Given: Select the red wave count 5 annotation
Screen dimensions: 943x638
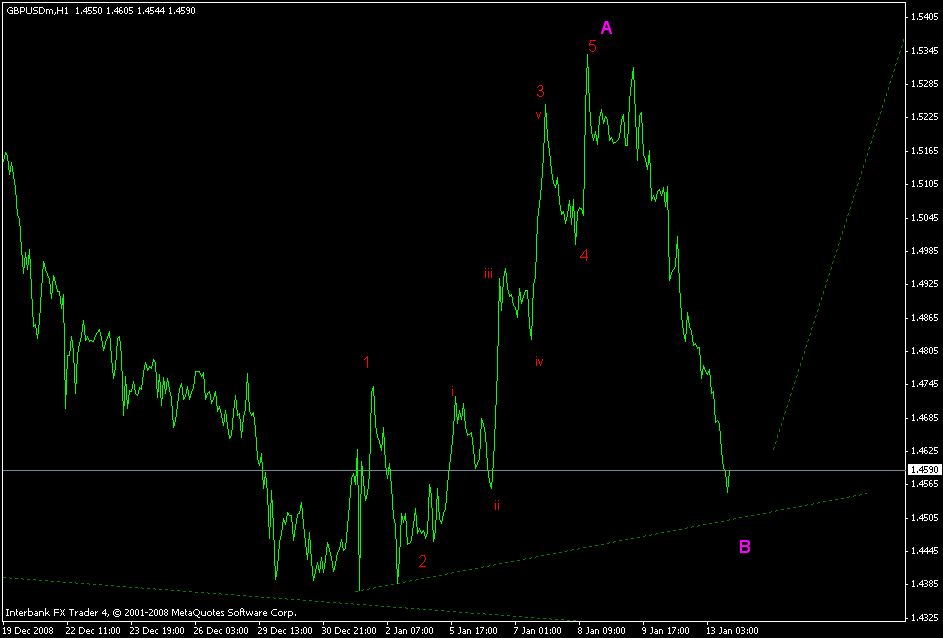Looking at the screenshot, I should coord(591,44).
